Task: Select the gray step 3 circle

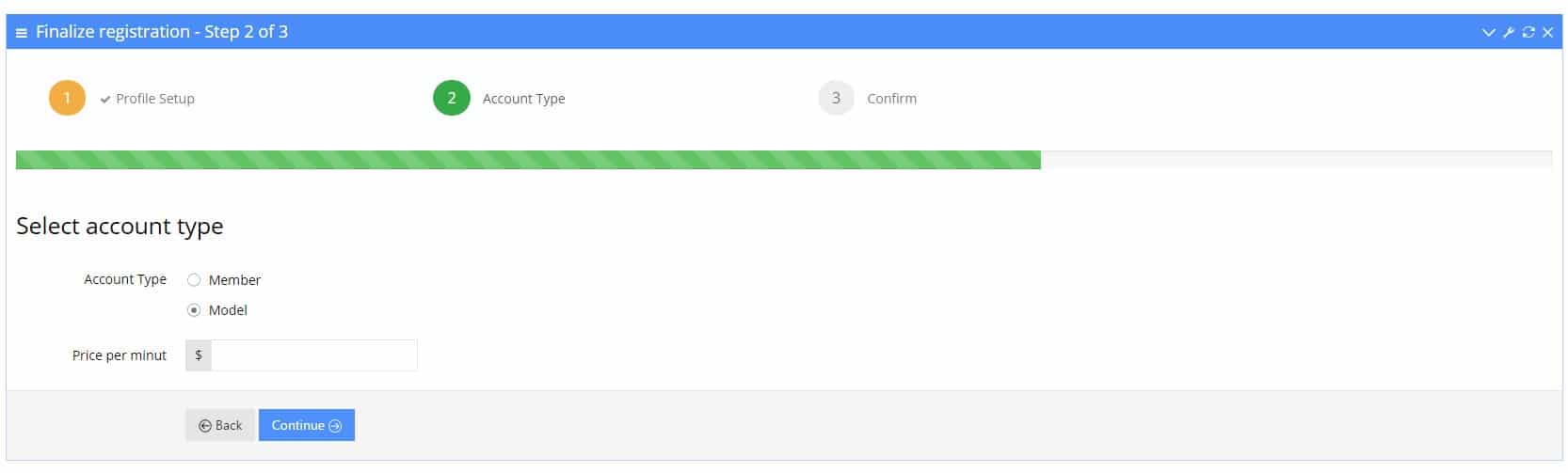Action: [836, 98]
